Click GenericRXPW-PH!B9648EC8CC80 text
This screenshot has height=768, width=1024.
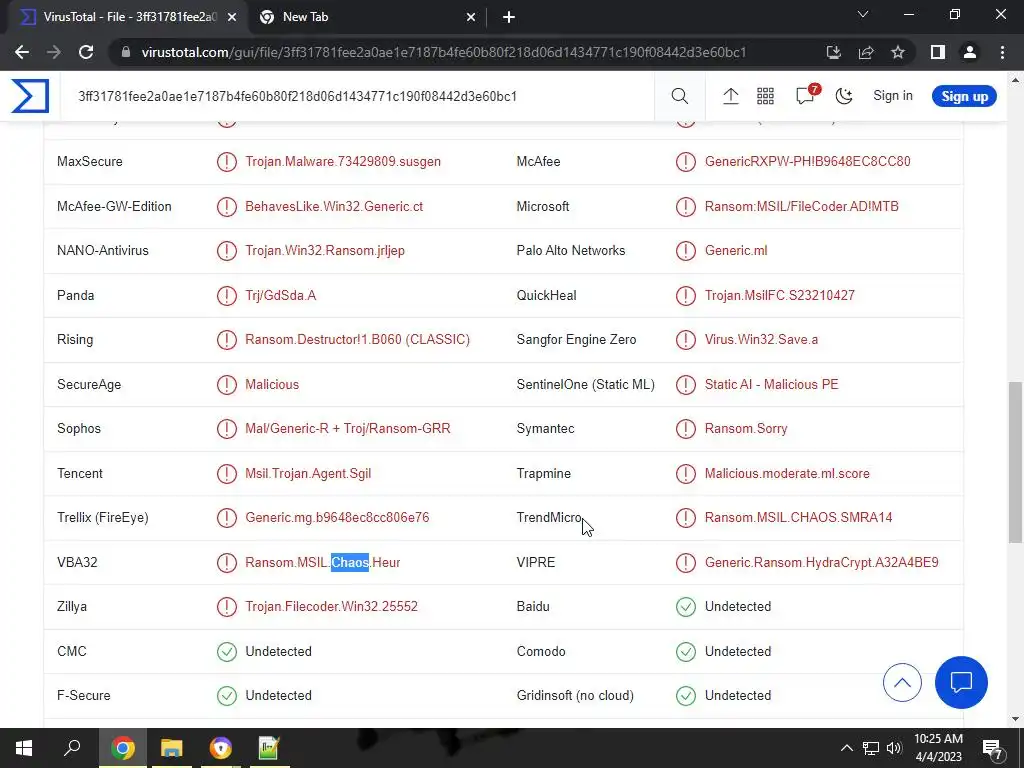(x=807, y=161)
